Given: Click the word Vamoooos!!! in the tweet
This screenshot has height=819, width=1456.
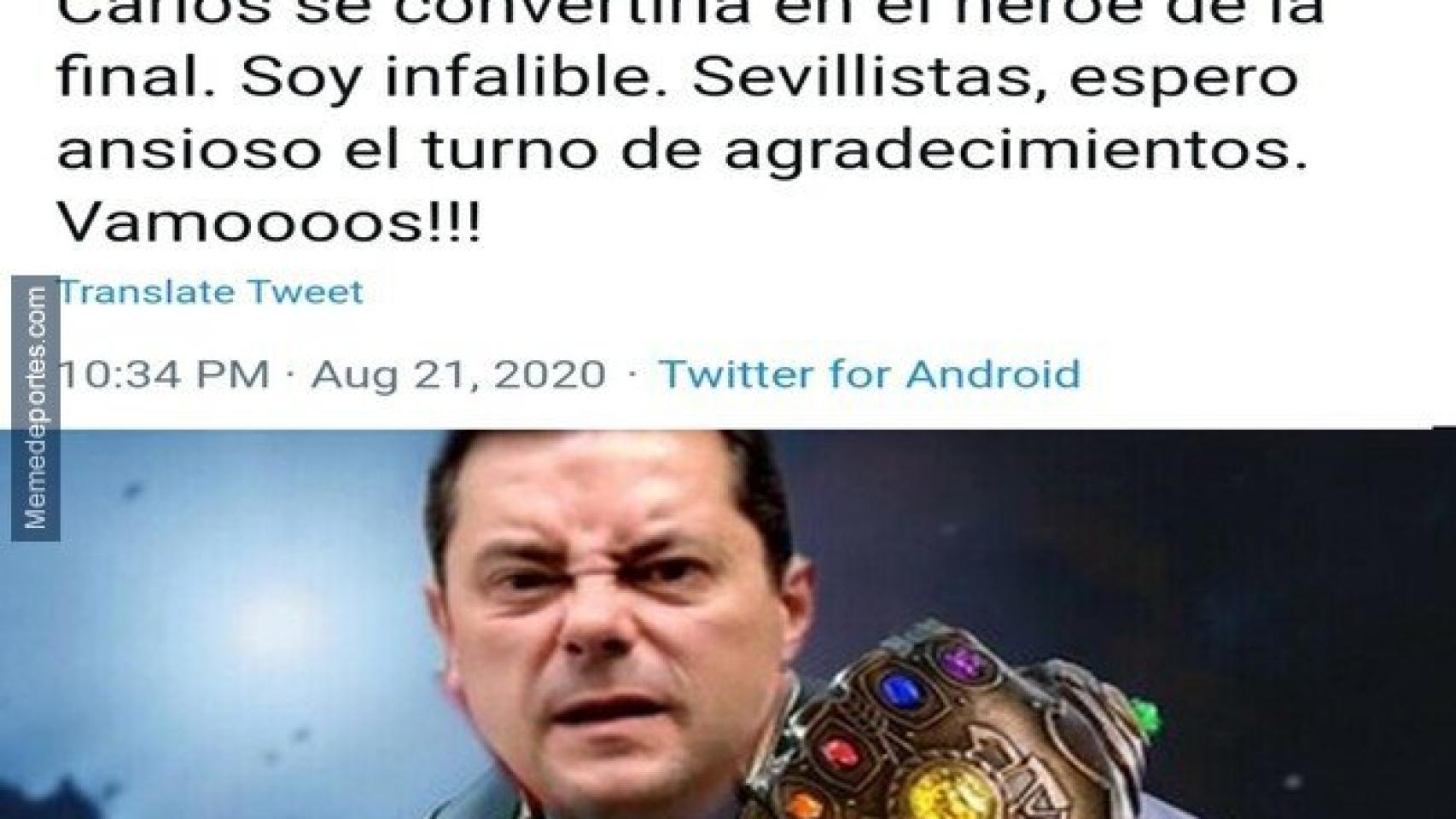Looking at the screenshot, I should pos(269,224).
